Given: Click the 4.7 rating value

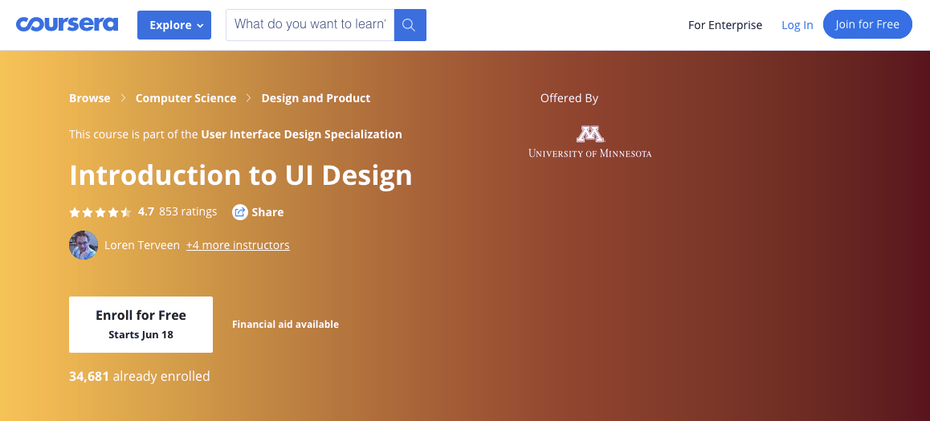Looking at the screenshot, I should coord(146,212).
